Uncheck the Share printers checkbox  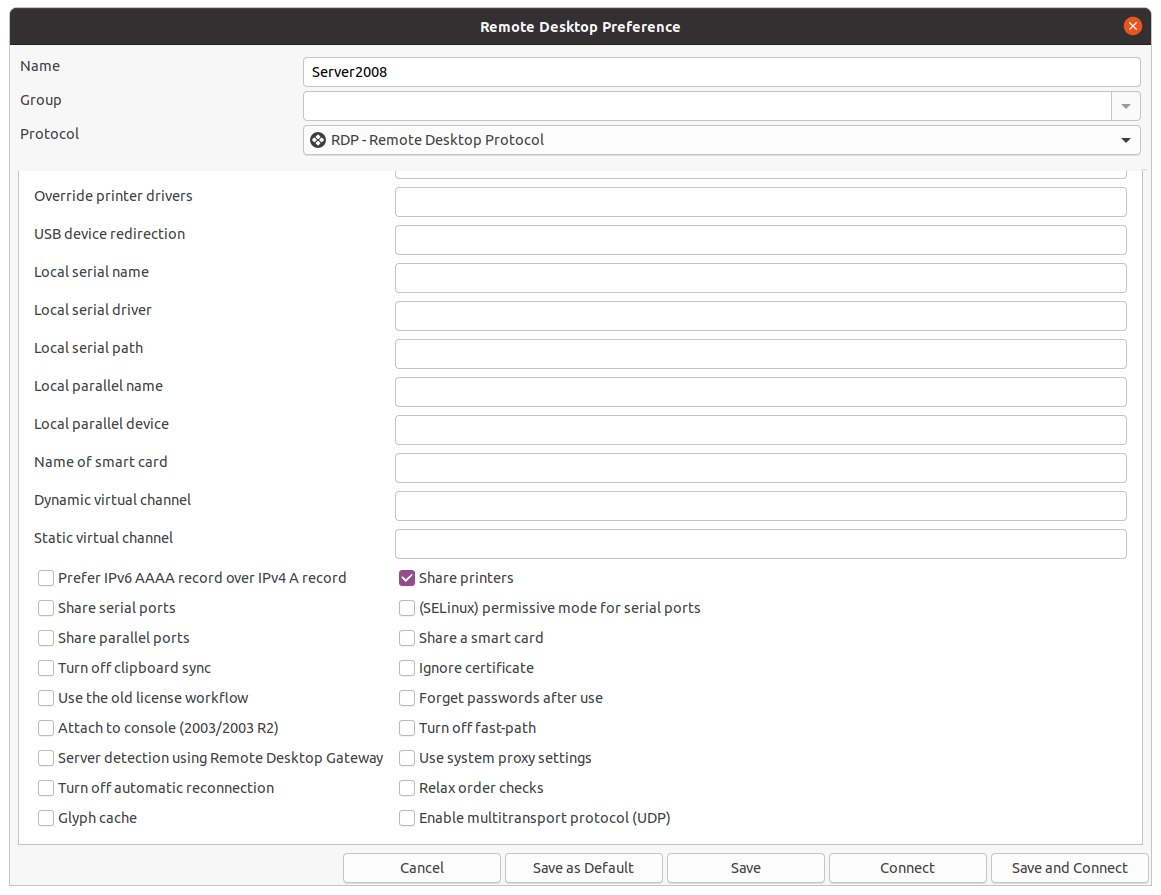pos(406,578)
